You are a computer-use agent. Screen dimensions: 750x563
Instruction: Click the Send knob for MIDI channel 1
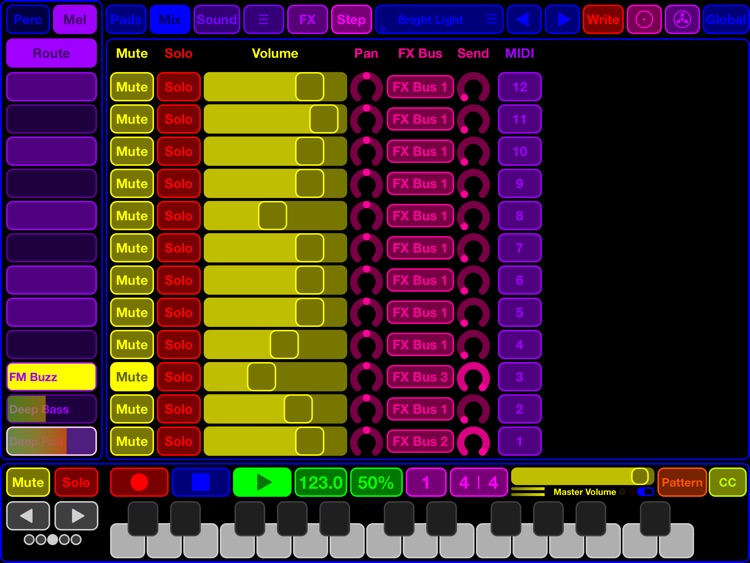[x=473, y=442]
